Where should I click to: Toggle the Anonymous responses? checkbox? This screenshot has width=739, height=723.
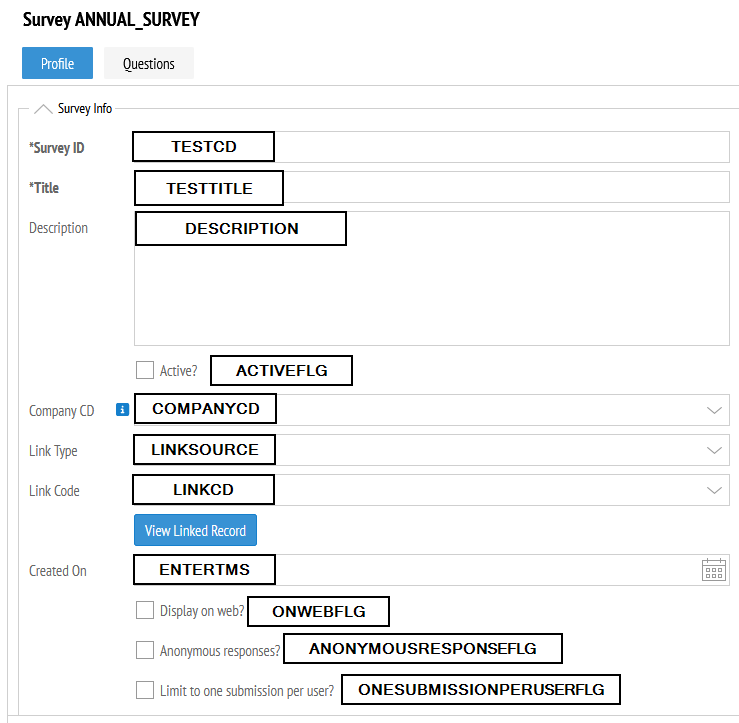point(145,649)
